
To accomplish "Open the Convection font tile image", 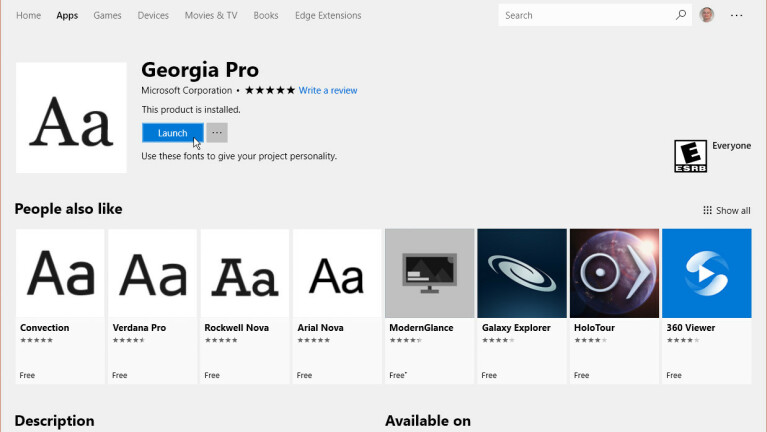I will pos(60,273).
